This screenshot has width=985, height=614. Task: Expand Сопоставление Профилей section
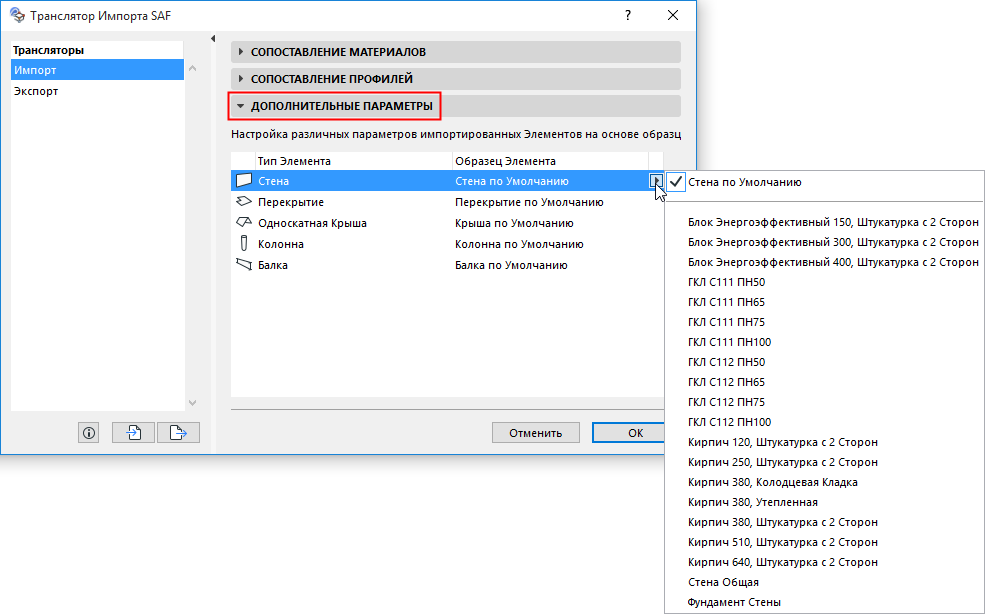tap(455, 79)
